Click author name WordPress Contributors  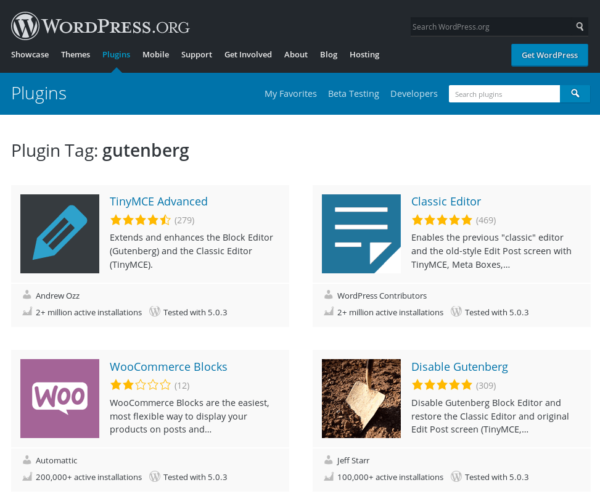[x=382, y=295]
